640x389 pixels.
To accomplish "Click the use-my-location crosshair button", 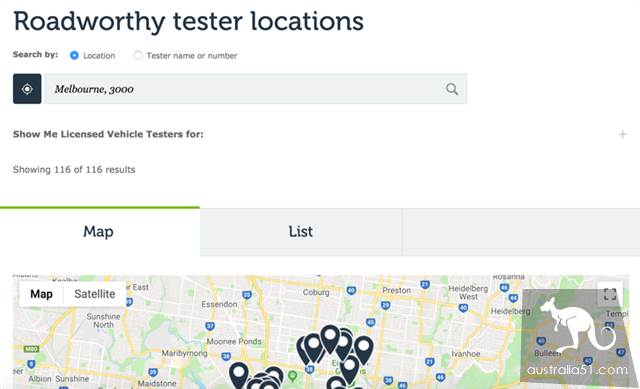I will 27,89.
